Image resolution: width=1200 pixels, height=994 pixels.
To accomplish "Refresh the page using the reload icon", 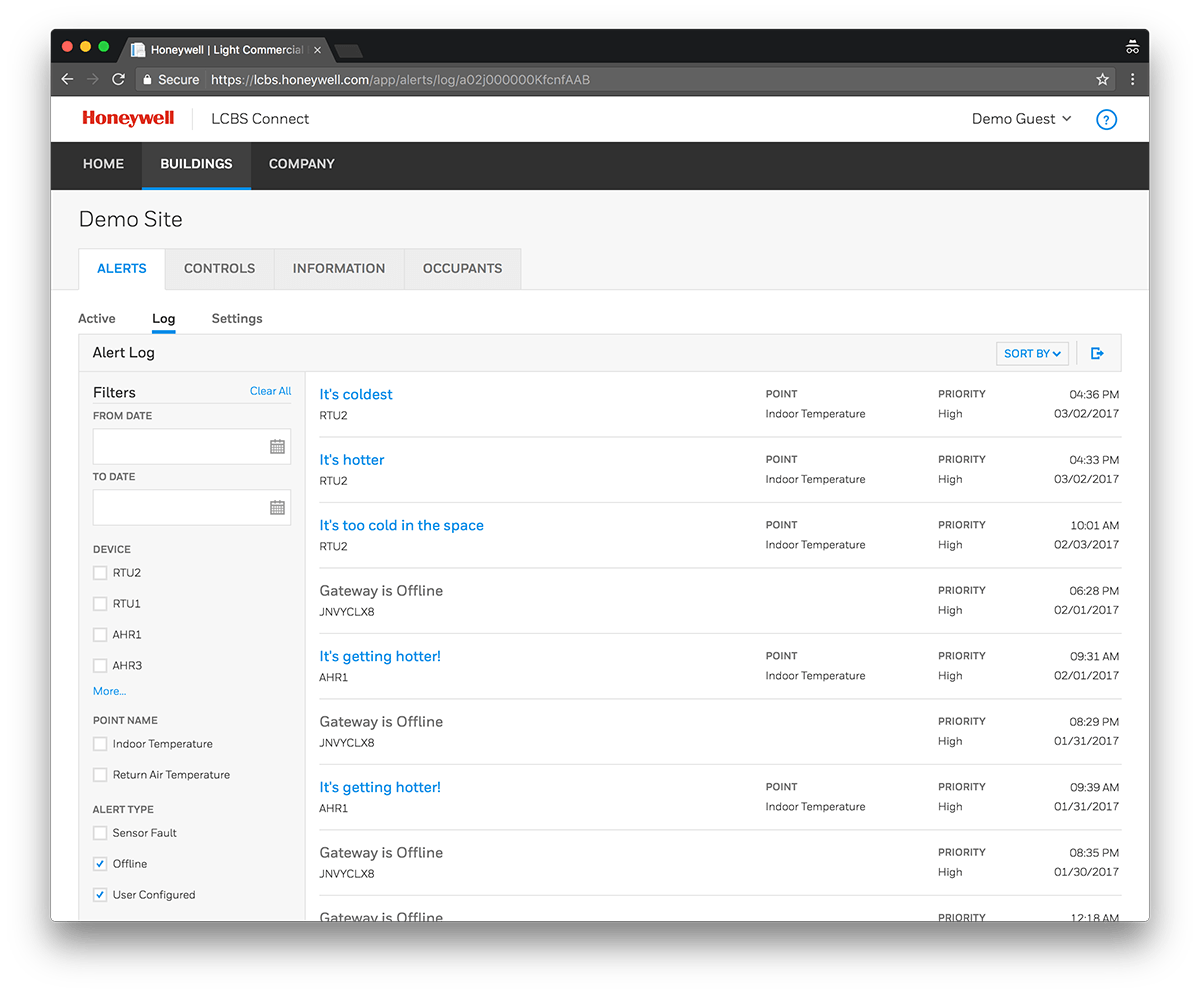I will [117, 79].
